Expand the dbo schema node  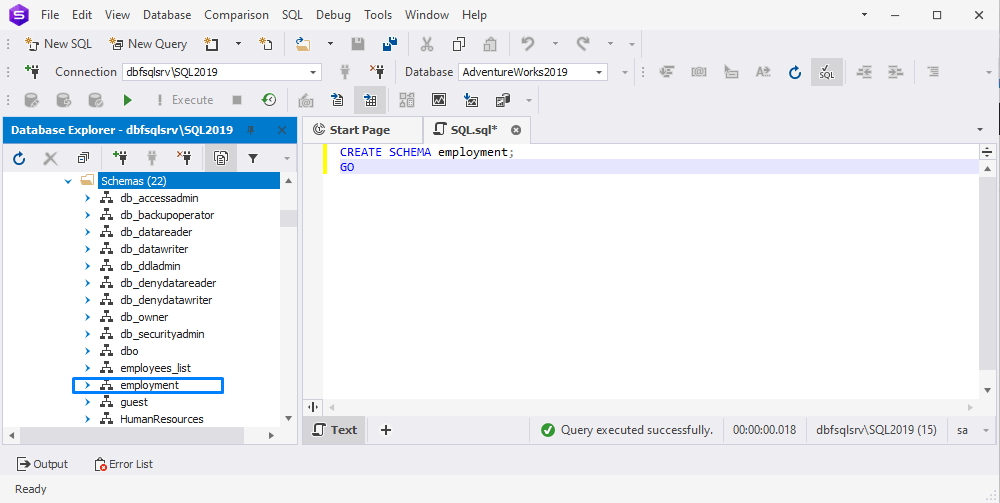point(88,351)
